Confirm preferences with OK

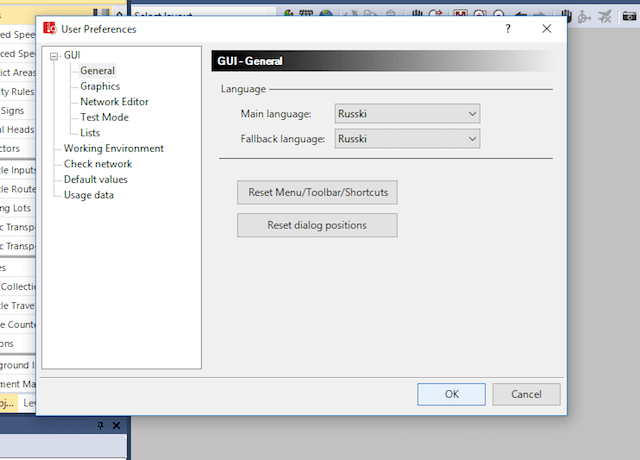[x=451, y=394]
